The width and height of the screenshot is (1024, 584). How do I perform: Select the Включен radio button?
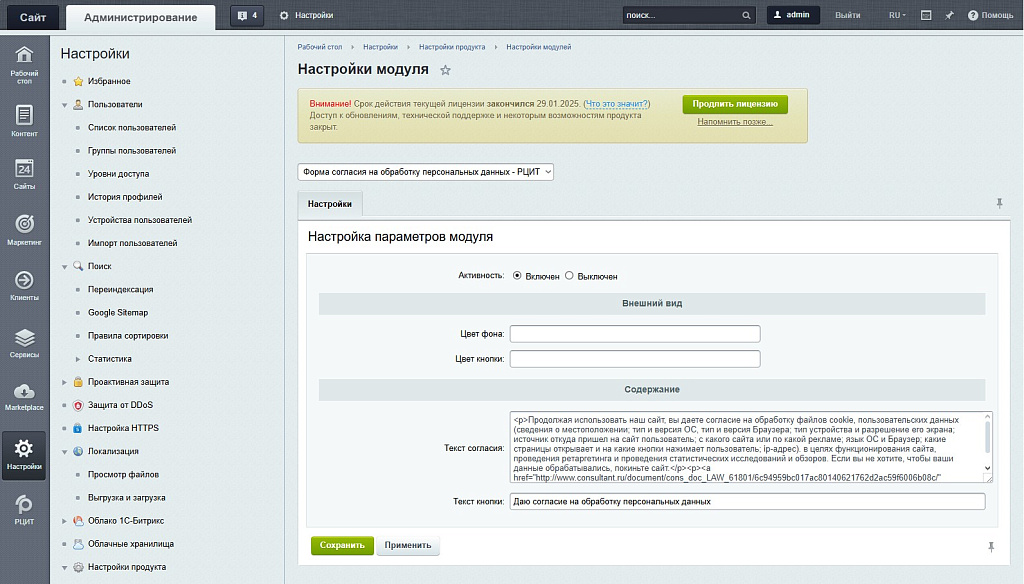click(x=515, y=277)
